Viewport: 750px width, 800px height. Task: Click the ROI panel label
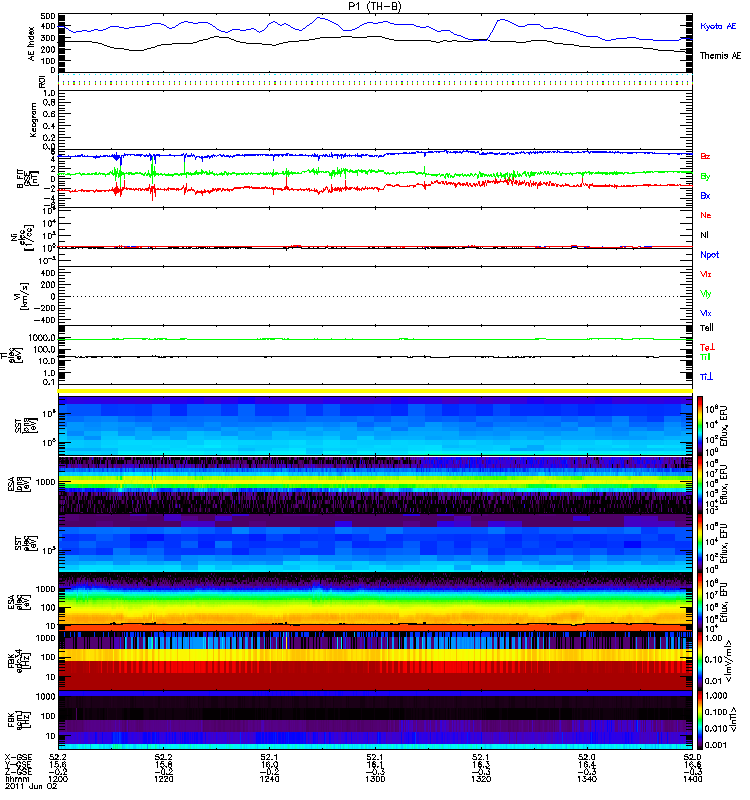(x=42, y=81)
